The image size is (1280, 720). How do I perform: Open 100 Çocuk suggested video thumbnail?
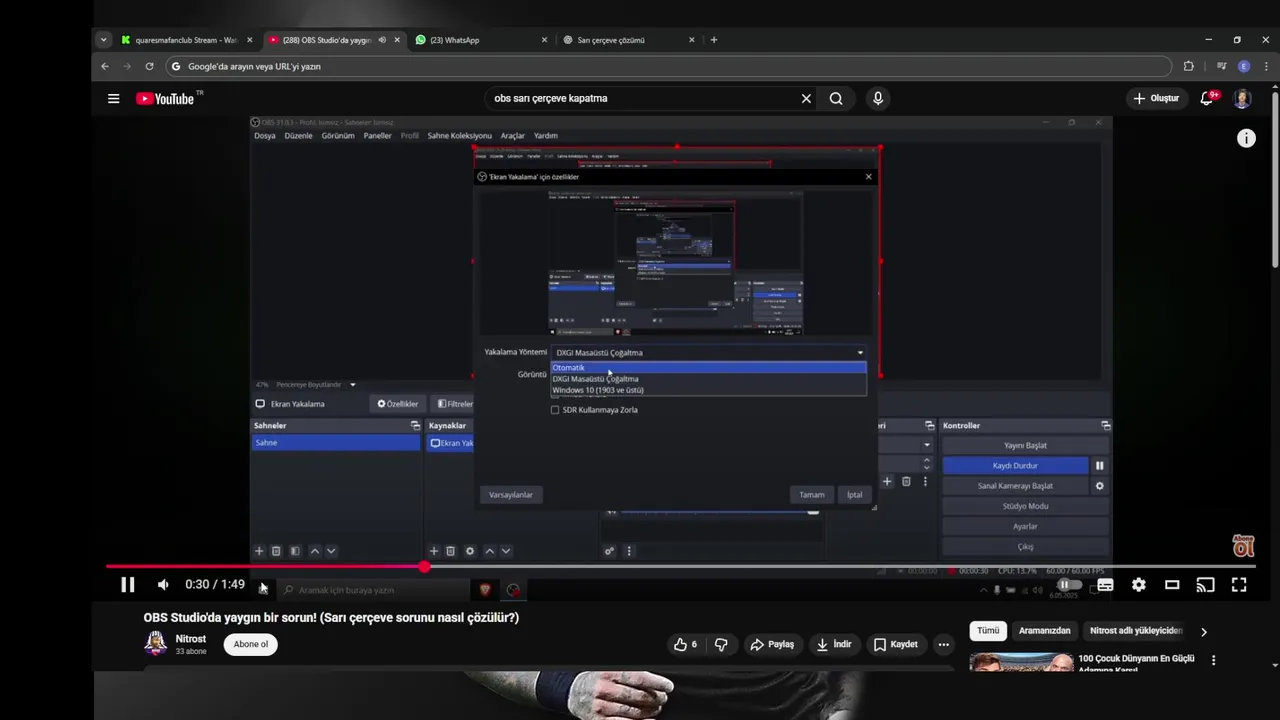1021,662
